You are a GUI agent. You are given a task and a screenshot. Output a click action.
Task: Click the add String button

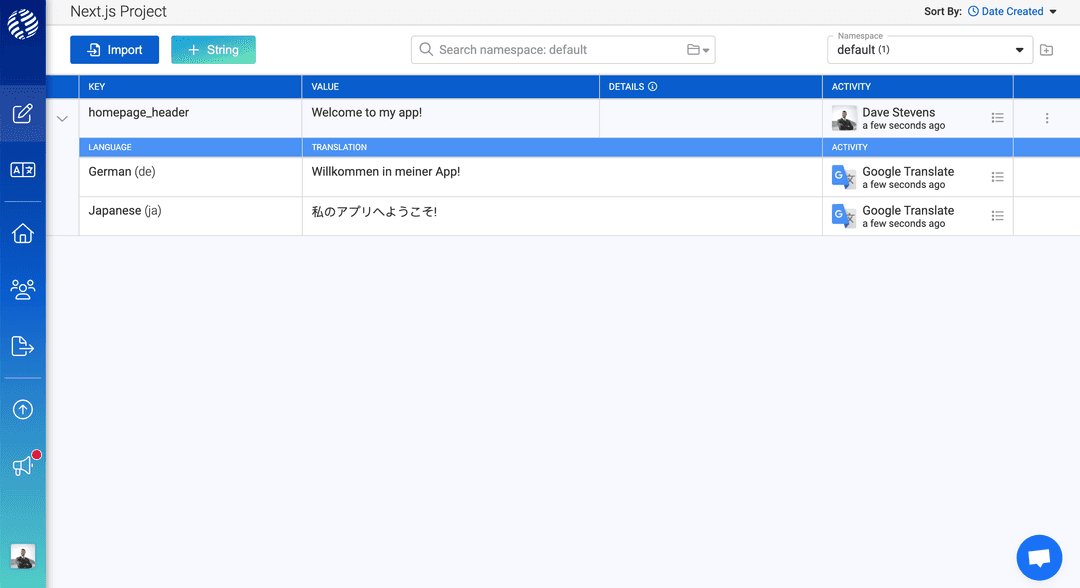pos(214,50)
